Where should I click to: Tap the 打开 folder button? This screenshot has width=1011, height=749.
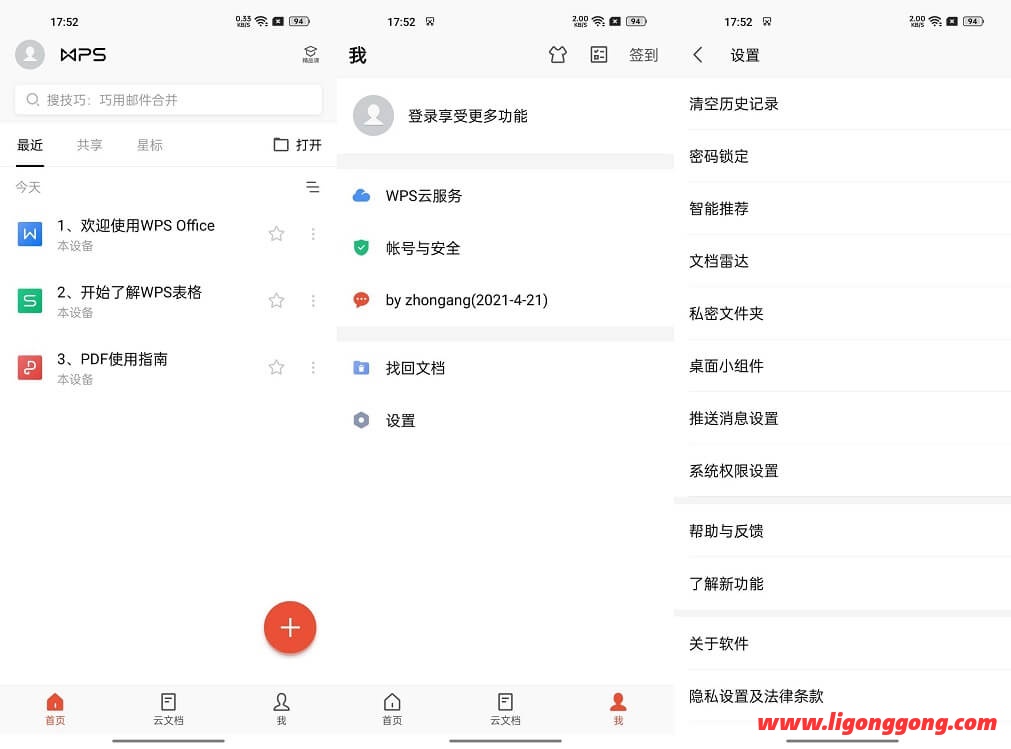click(x=297, y=145)
